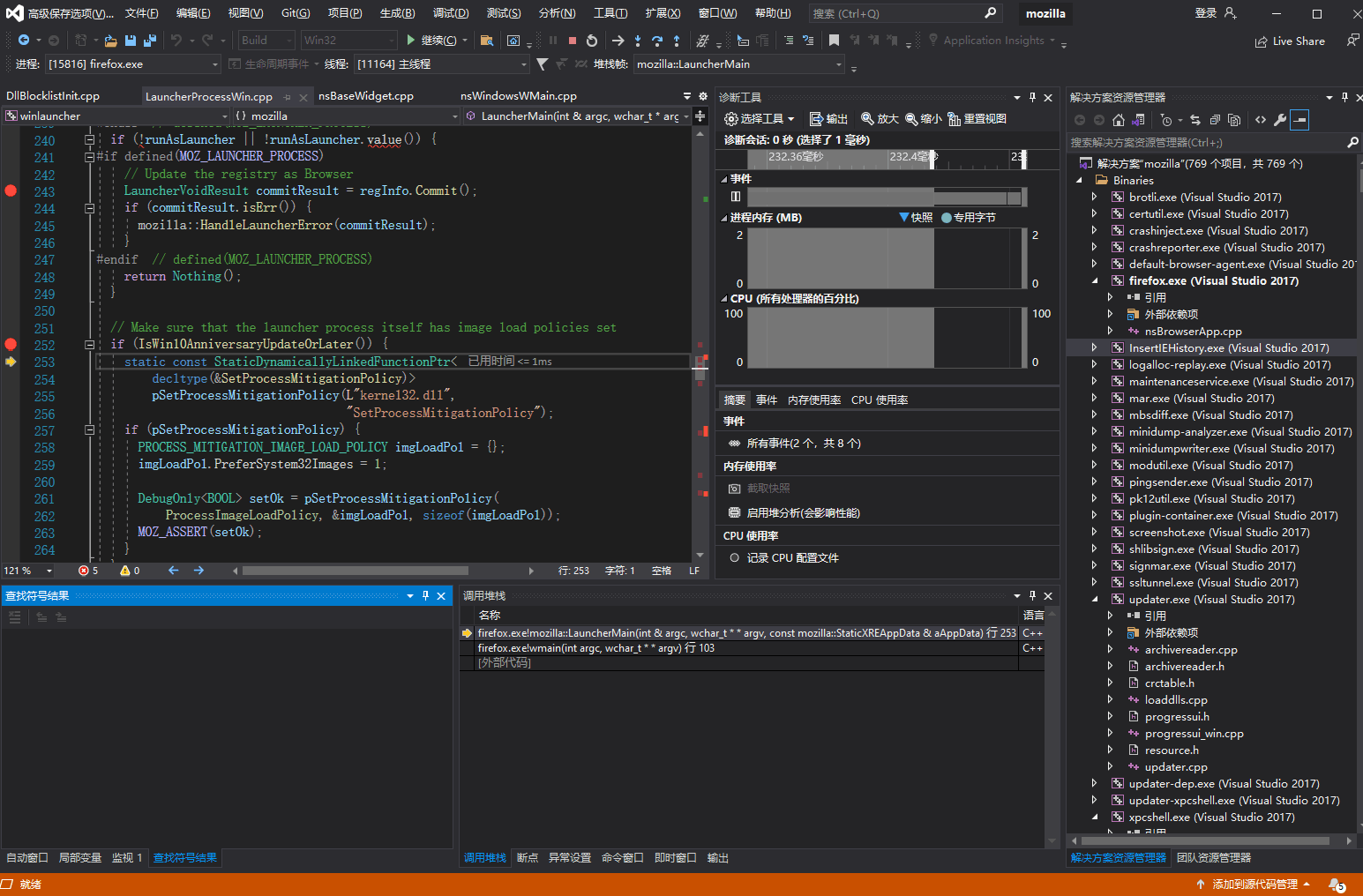Restart the debug session
Screen dimensions: 1363x896
point(592,41)
